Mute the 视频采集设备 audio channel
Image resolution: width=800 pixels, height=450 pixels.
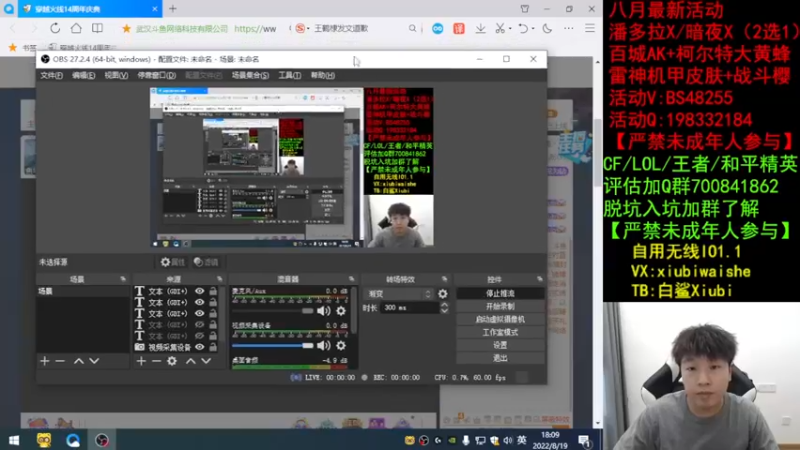click(x=323, y=345)
